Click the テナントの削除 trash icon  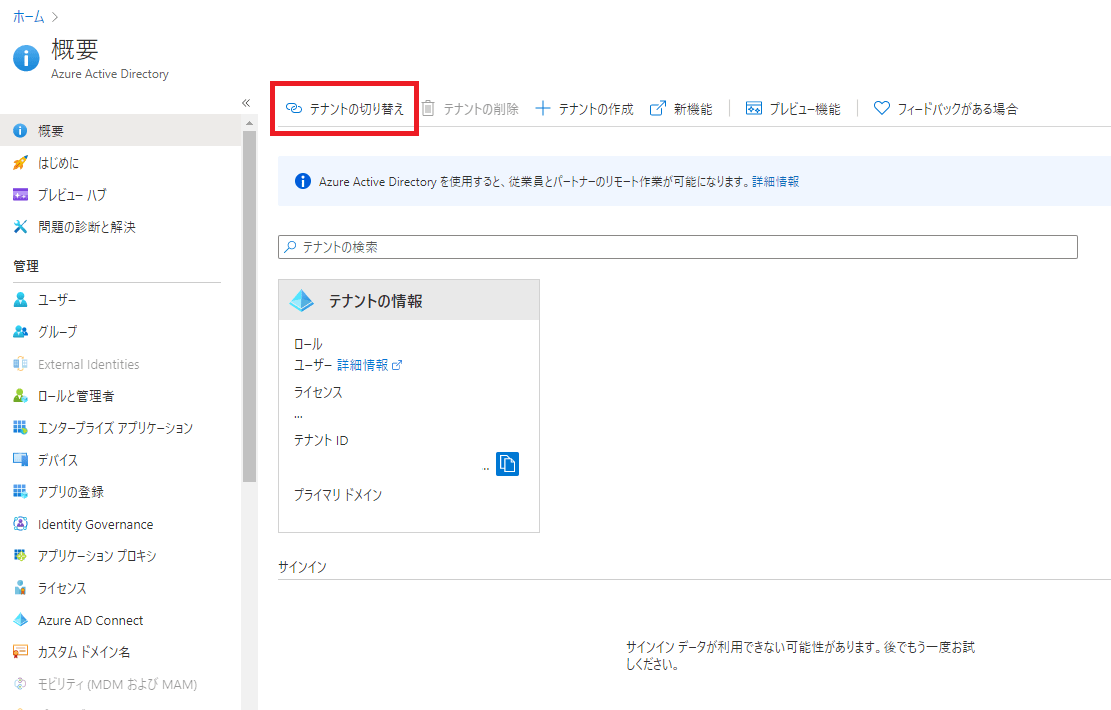click(x=428, y=108)
